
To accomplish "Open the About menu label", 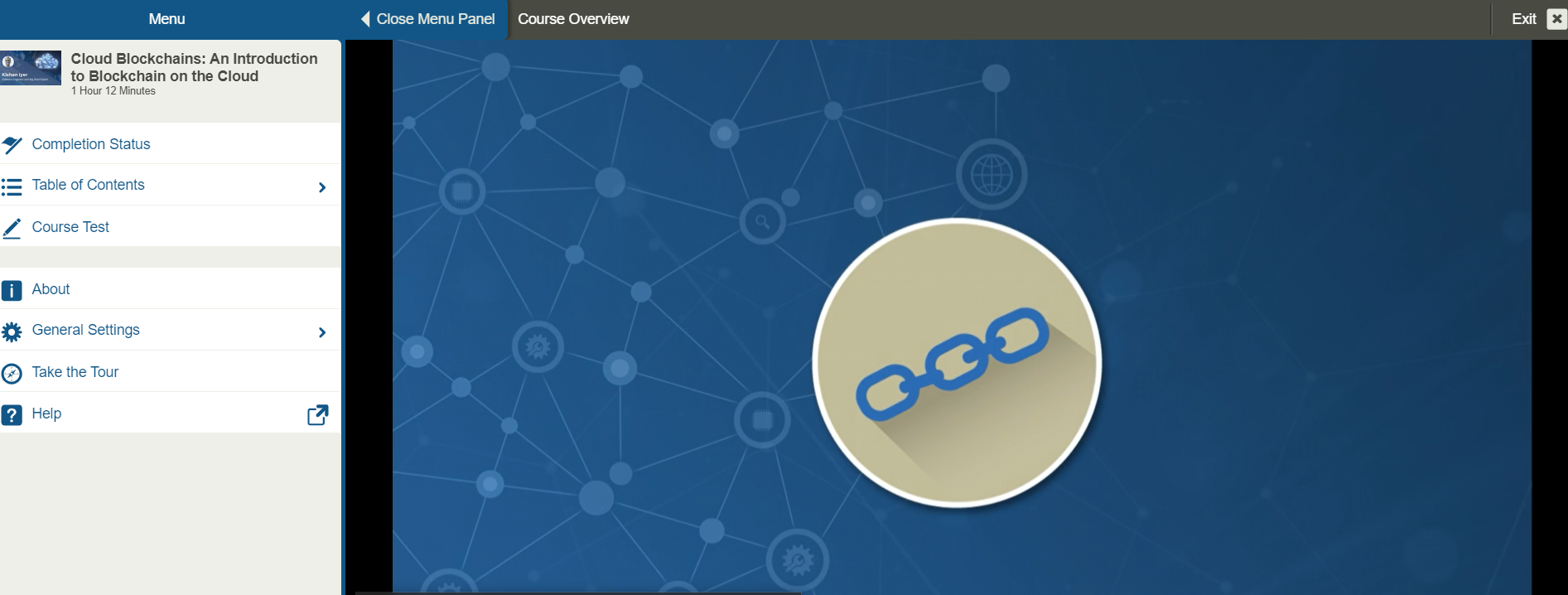I will tap(51, 289).
